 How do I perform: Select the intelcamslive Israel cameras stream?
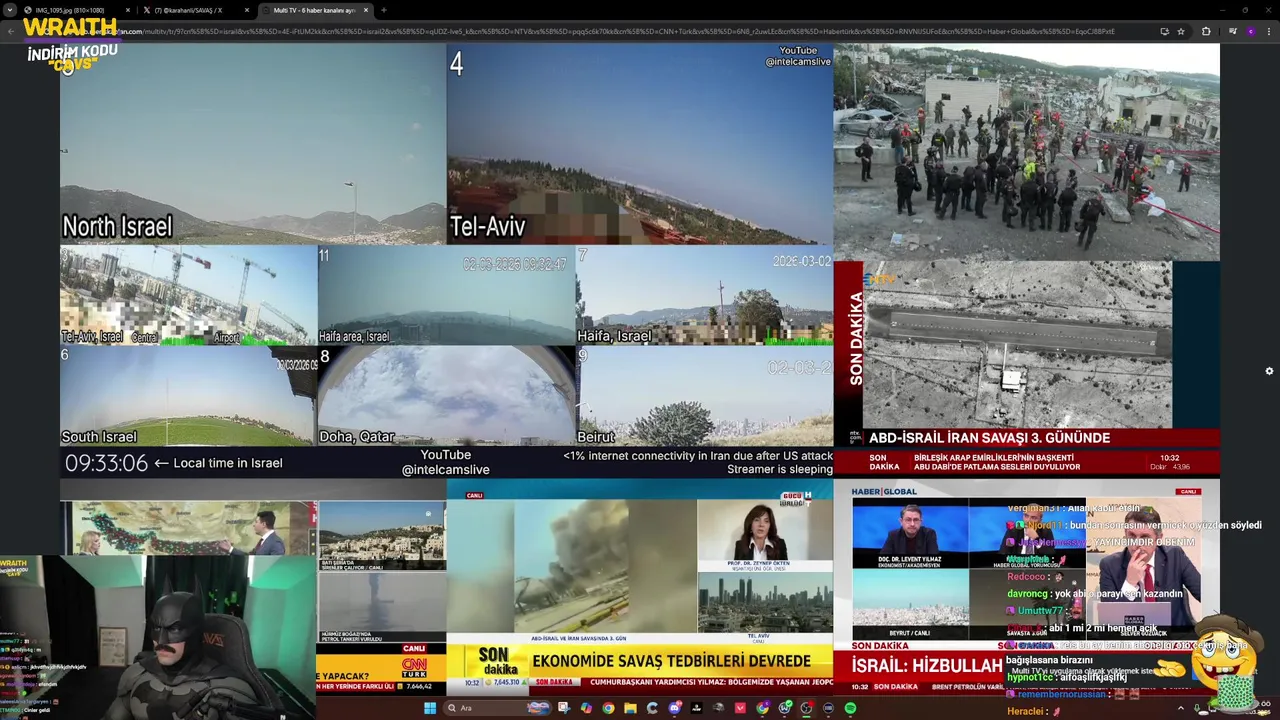pyautogui.click(x=446, y=261)
